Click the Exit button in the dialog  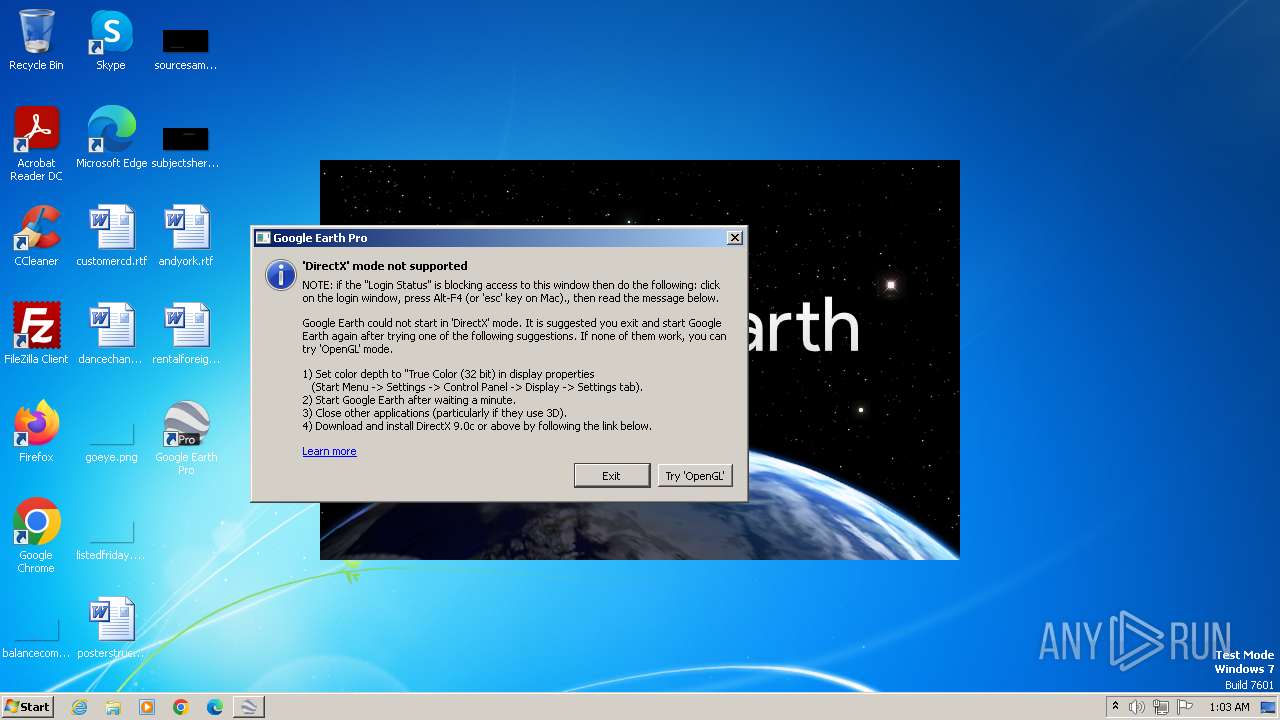(x=611, y=476)
